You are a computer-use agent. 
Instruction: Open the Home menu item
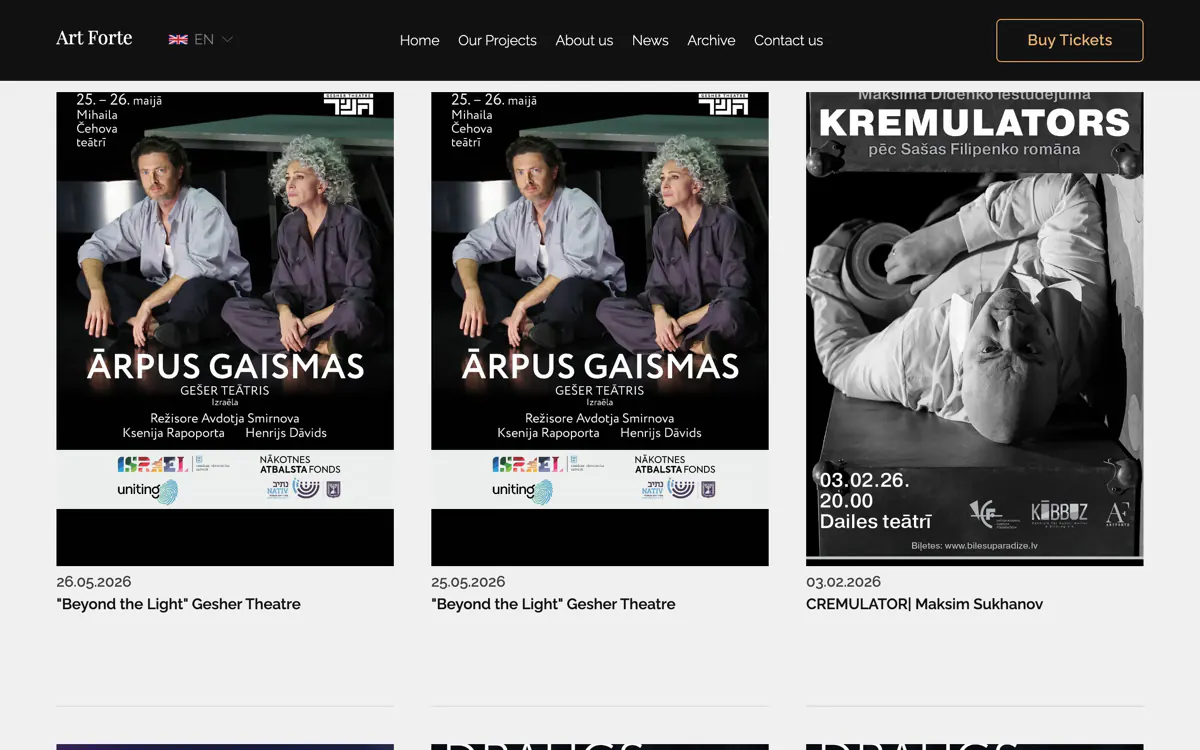pos(420,40)
